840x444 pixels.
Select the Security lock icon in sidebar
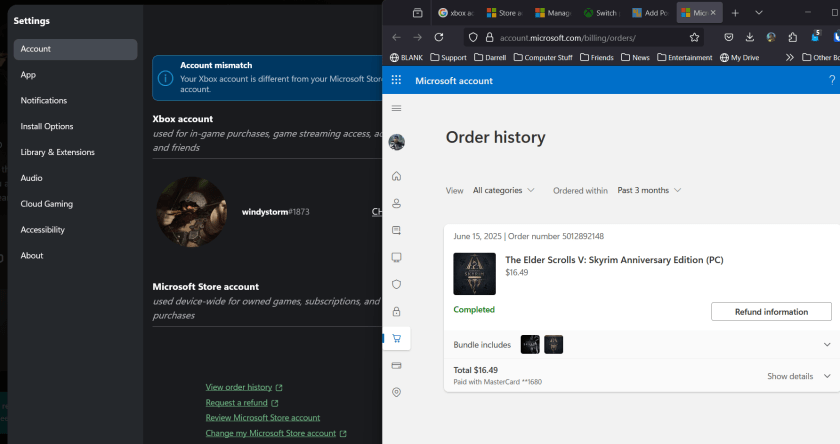coord(397,311)
